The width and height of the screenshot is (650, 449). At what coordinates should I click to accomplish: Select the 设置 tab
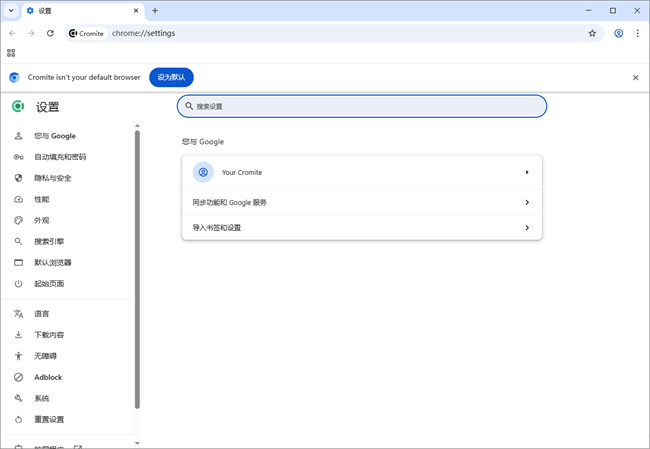click(x=82, y=11)
